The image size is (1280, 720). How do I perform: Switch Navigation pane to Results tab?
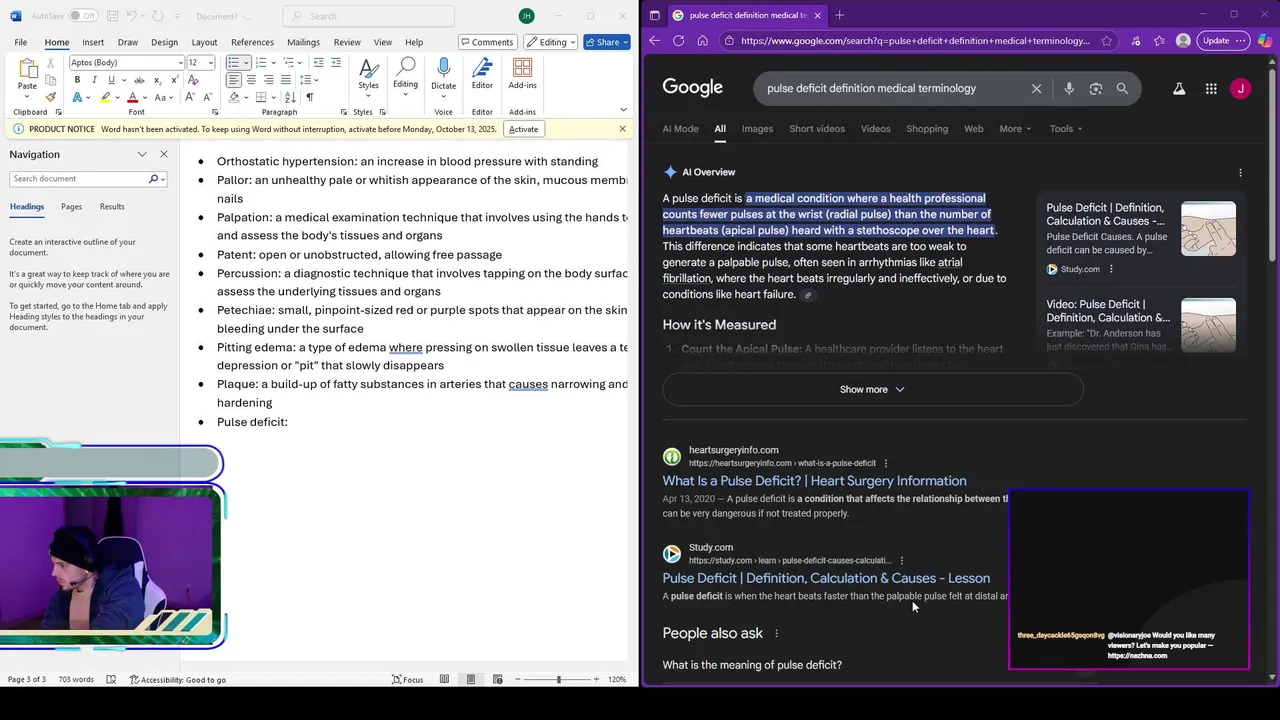coord(112,207)
